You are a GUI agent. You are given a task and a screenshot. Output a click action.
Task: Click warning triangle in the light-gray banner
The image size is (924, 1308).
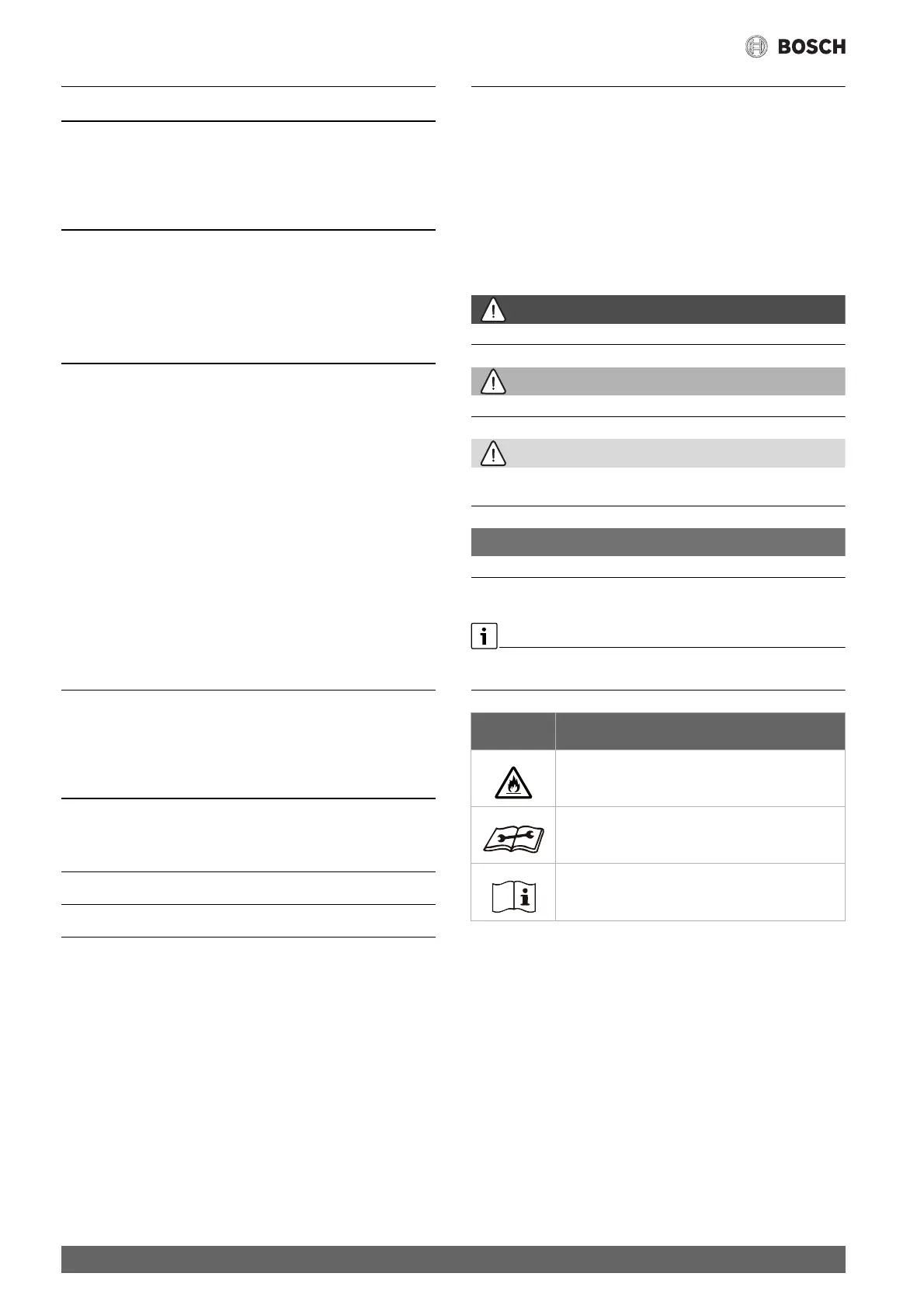(493, 454)
